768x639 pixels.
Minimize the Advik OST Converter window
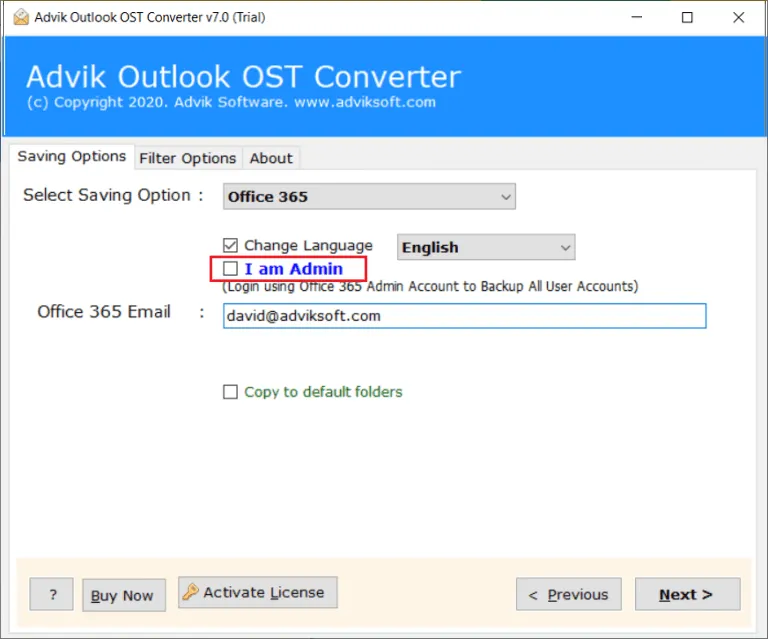tap(637, 17)
